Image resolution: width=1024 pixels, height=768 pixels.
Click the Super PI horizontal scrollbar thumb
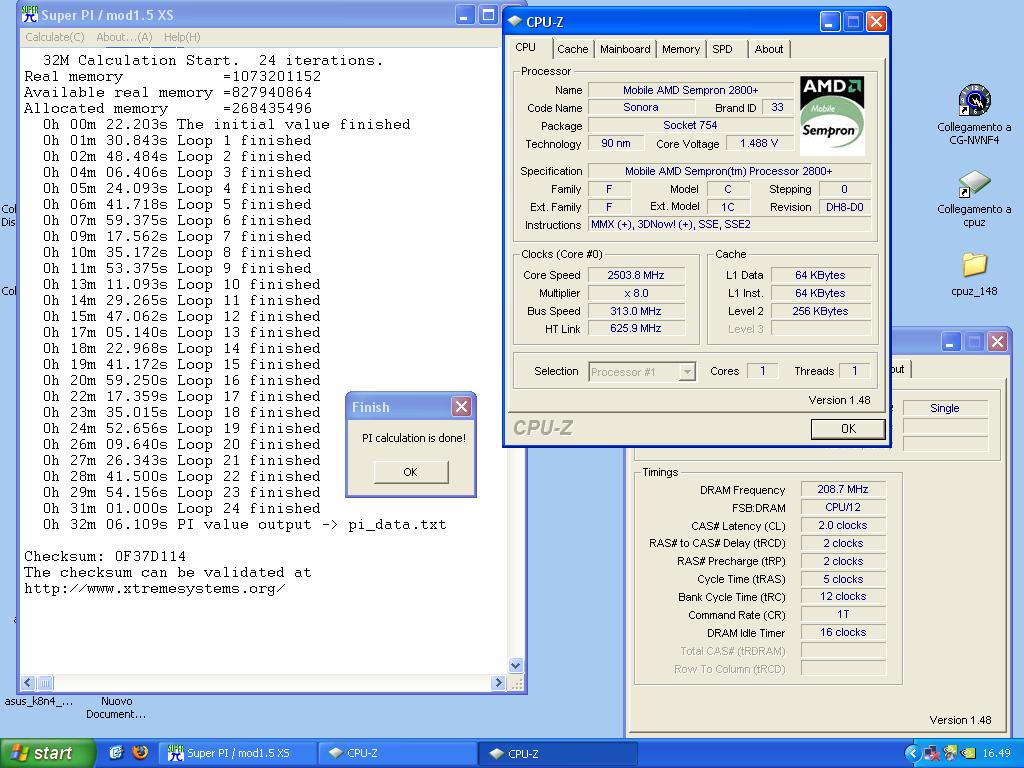[44, 682]
